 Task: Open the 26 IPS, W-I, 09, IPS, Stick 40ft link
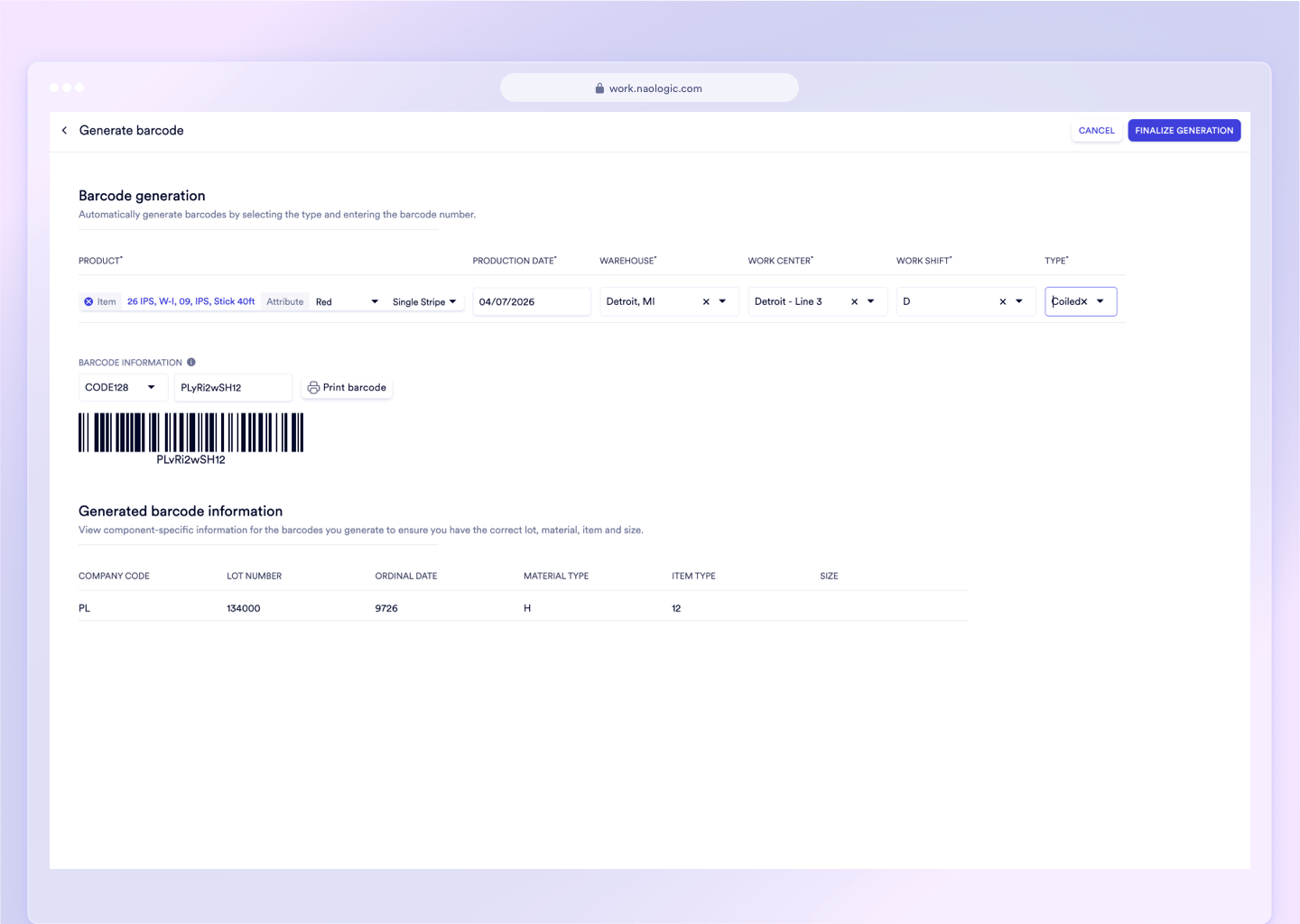190,301
